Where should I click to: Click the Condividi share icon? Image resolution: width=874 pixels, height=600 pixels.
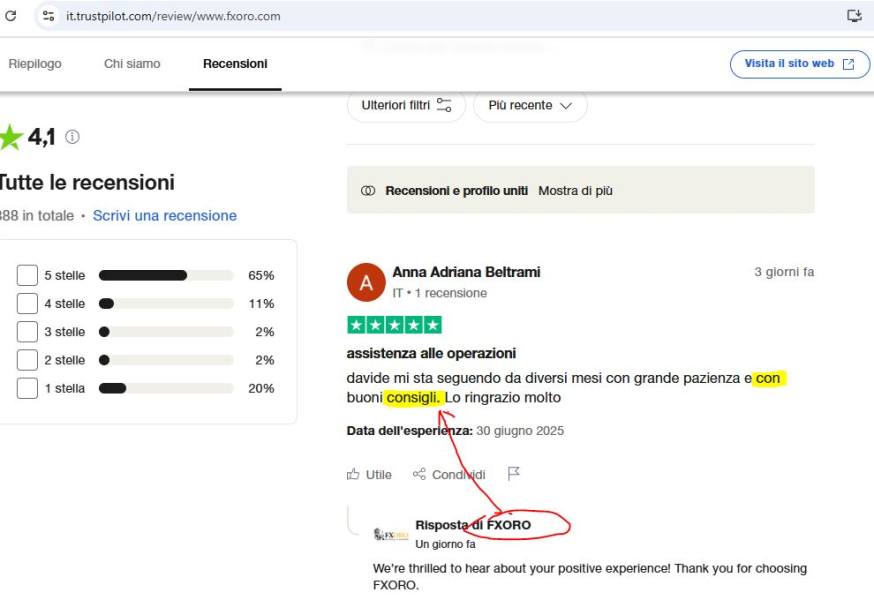point(419,474)
